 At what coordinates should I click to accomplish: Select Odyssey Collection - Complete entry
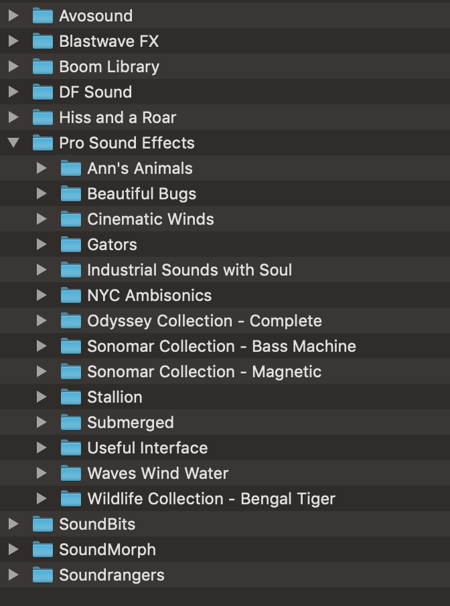205,321
